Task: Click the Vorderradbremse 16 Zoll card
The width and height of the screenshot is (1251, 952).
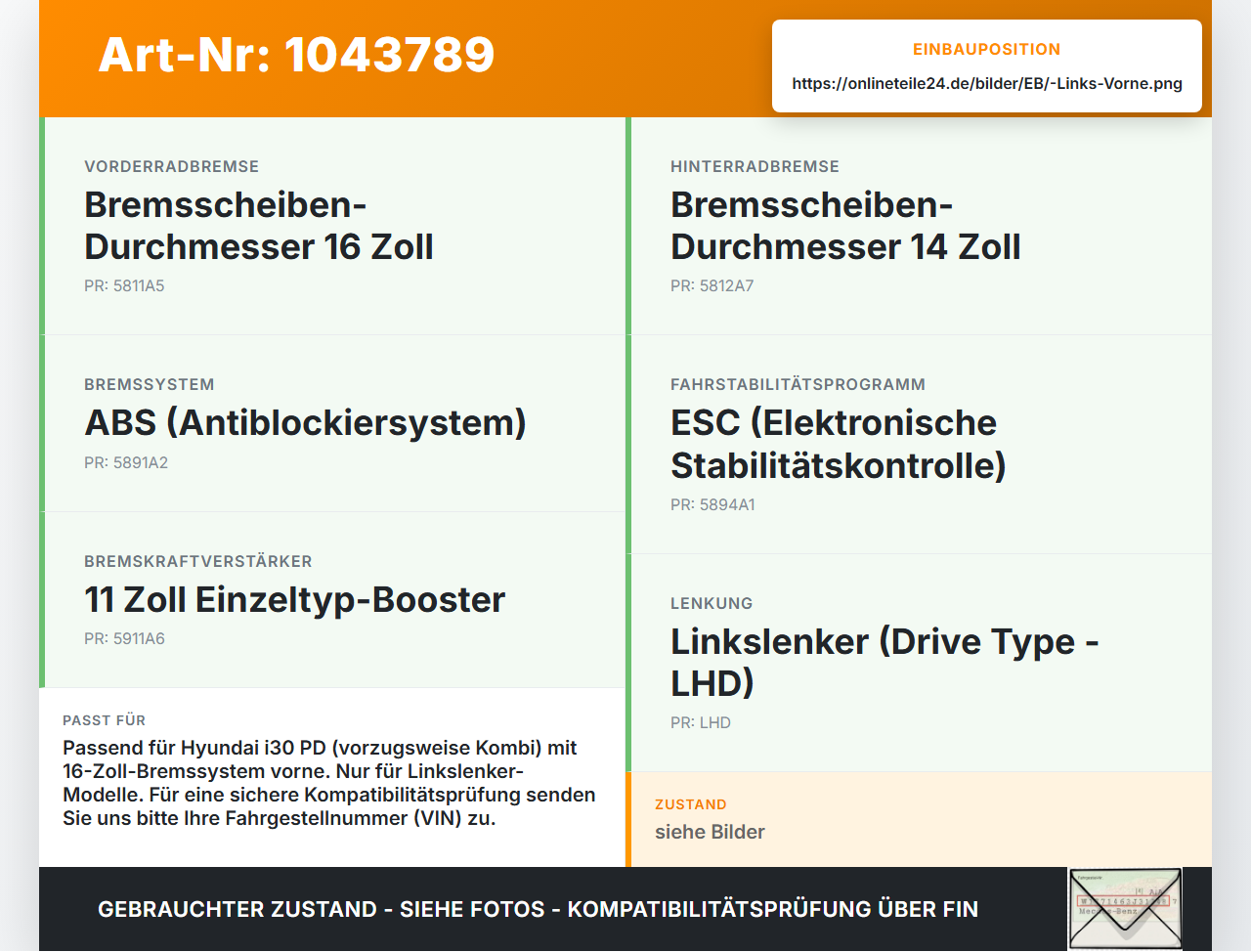Action: tap(332, 226)
